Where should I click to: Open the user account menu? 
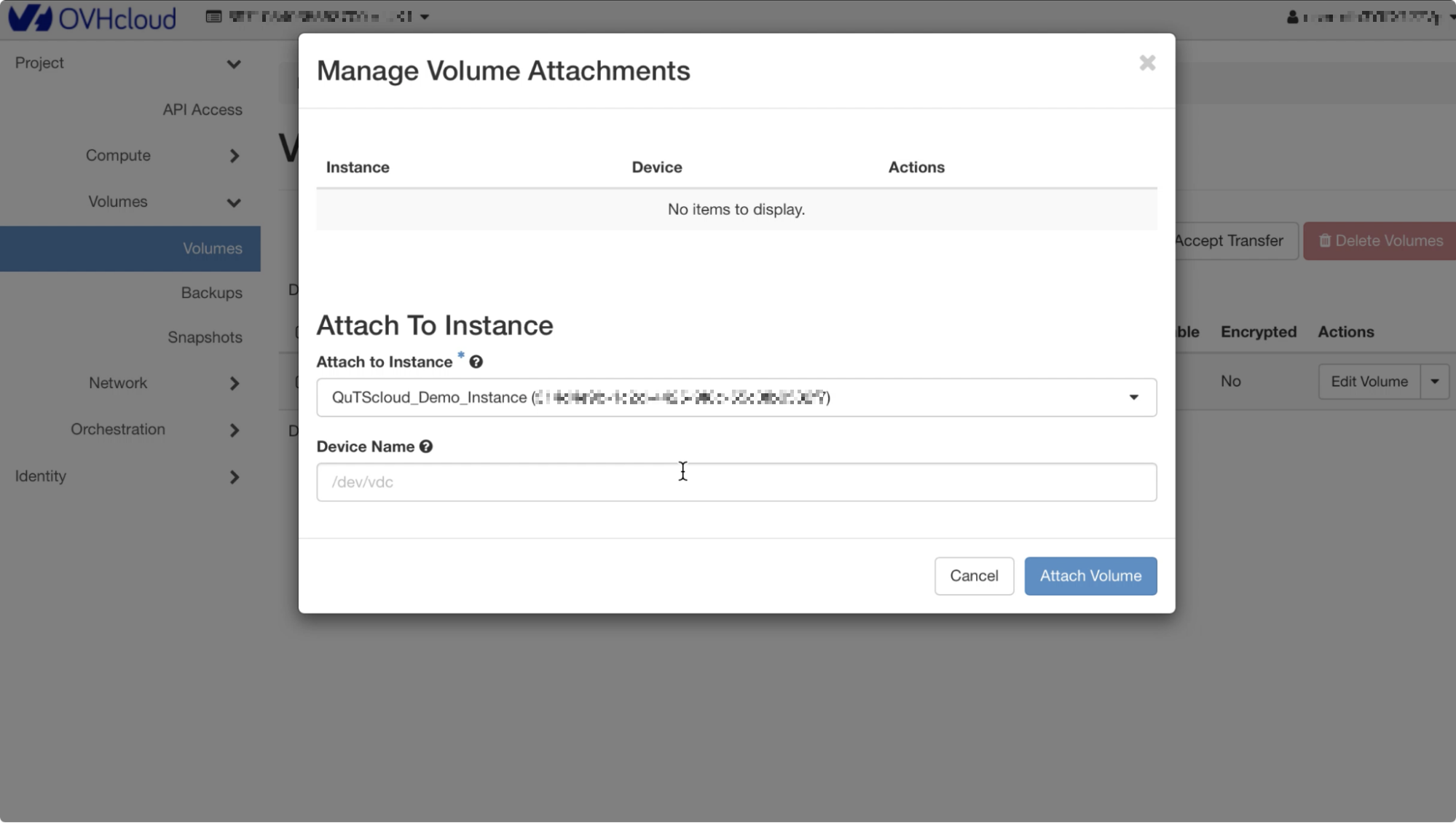coord(1369,17)
